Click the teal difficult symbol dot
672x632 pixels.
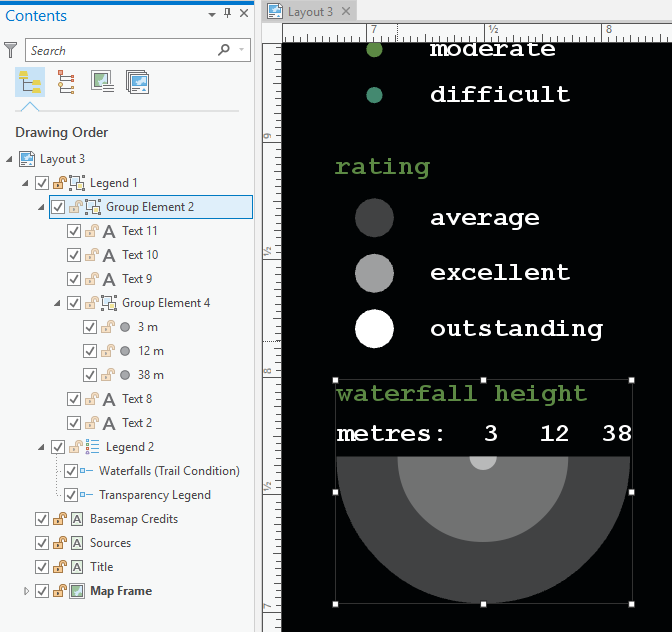[x=374, y=95]
